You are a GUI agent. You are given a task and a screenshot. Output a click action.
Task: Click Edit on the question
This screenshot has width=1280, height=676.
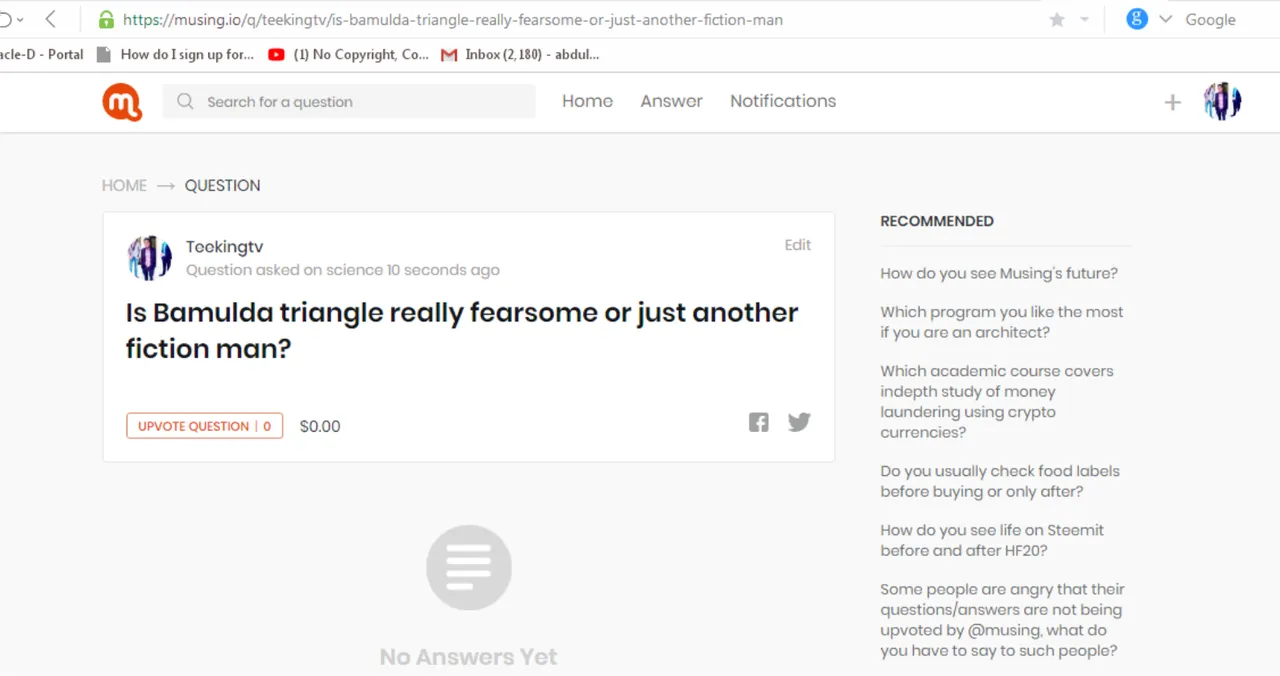[x=797, y=245]
